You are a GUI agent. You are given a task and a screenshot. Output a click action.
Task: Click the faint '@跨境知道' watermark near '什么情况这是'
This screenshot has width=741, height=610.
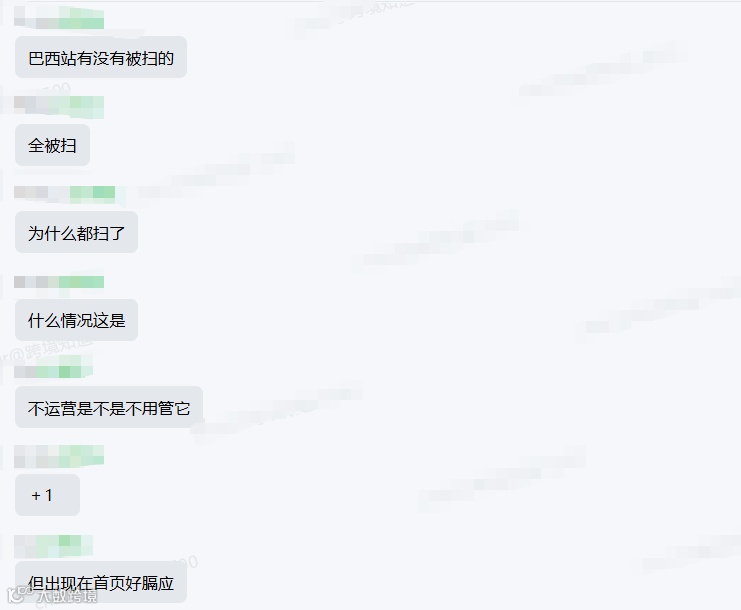(47, 351)
